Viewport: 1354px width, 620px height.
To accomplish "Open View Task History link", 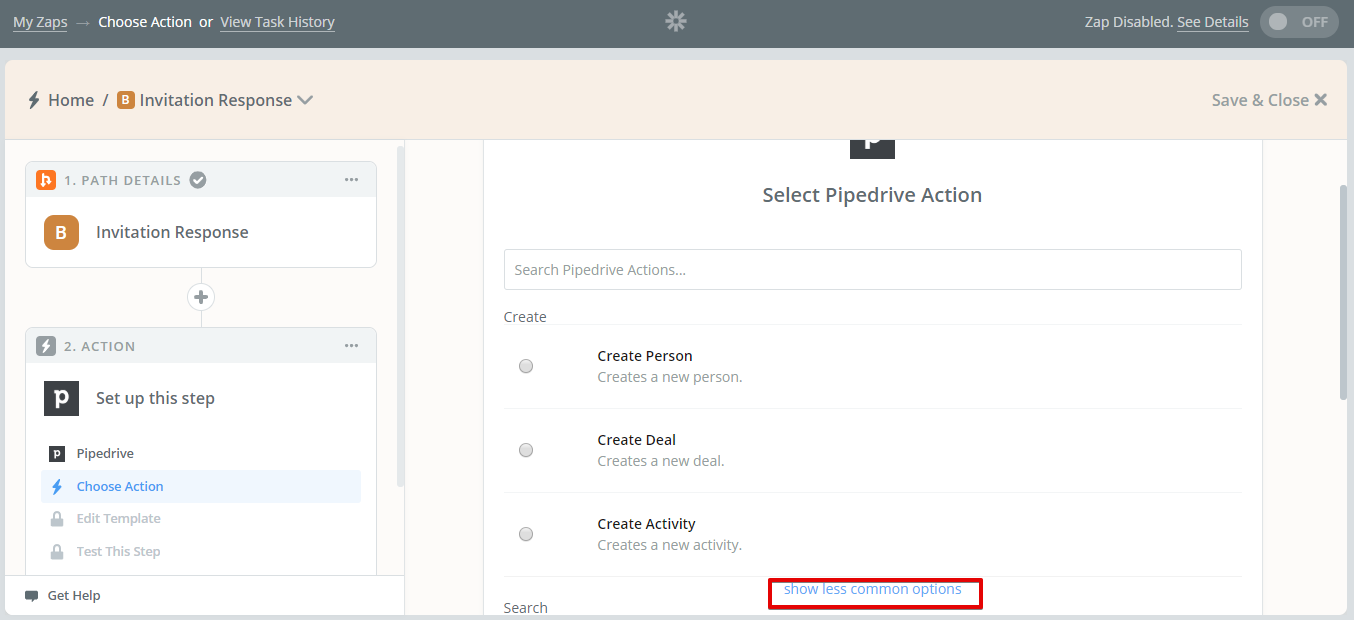I will [277, 21].
